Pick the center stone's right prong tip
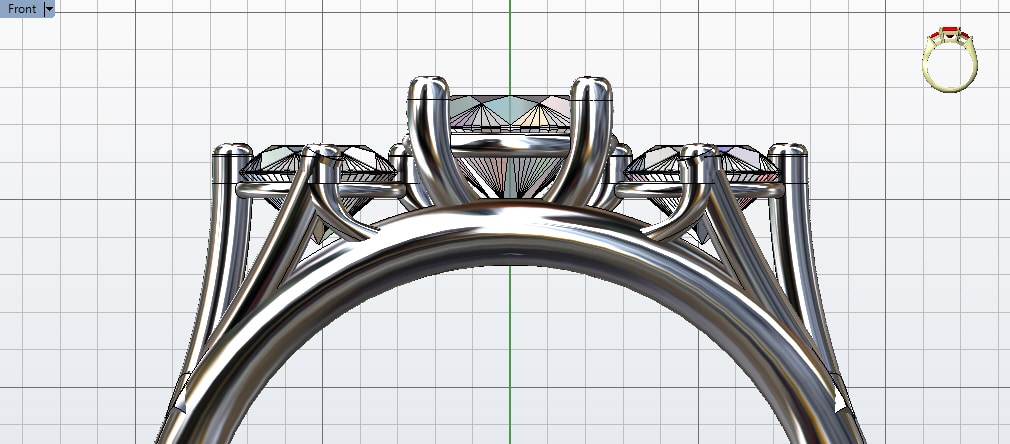 [591, 83]
